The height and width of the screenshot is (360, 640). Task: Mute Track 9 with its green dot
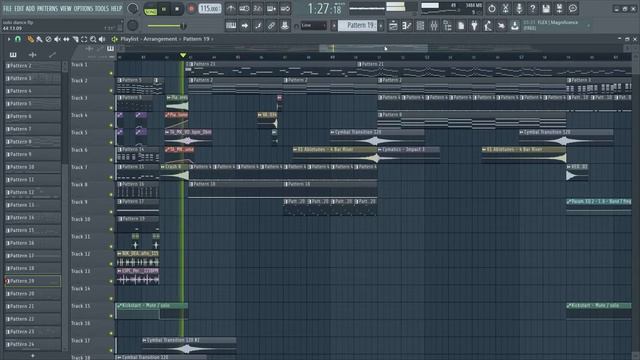click(x=111, y=212)
